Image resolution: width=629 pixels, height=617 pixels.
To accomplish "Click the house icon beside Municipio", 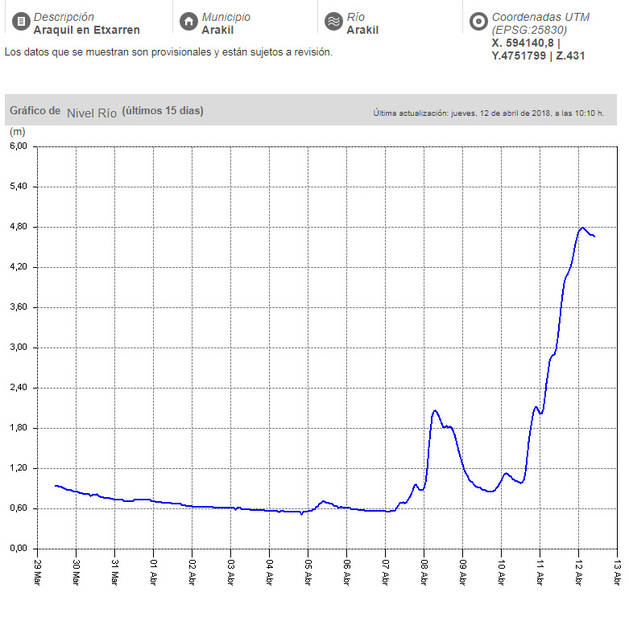I will pos(188,21).
